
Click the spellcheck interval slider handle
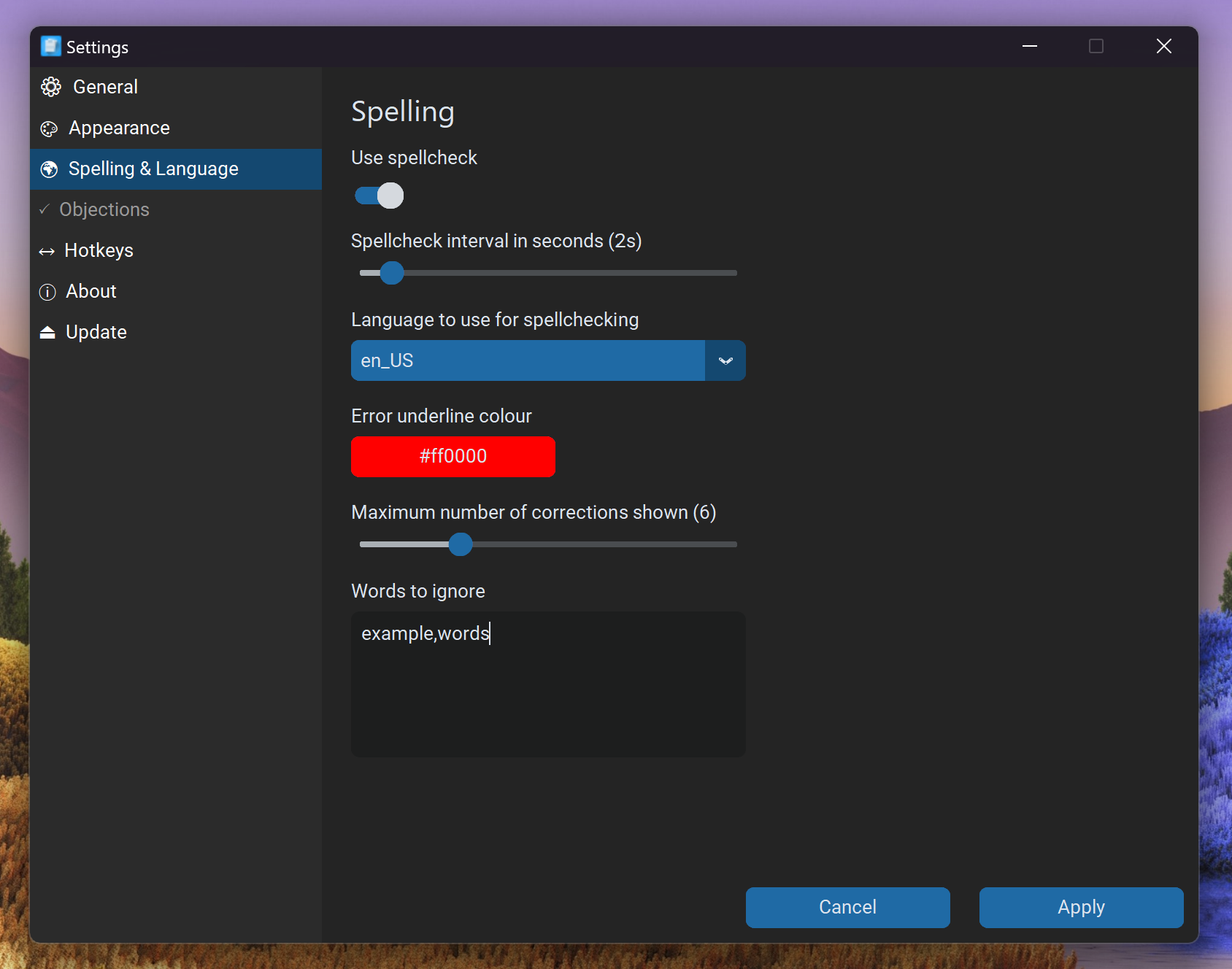[x=392, y=273]
